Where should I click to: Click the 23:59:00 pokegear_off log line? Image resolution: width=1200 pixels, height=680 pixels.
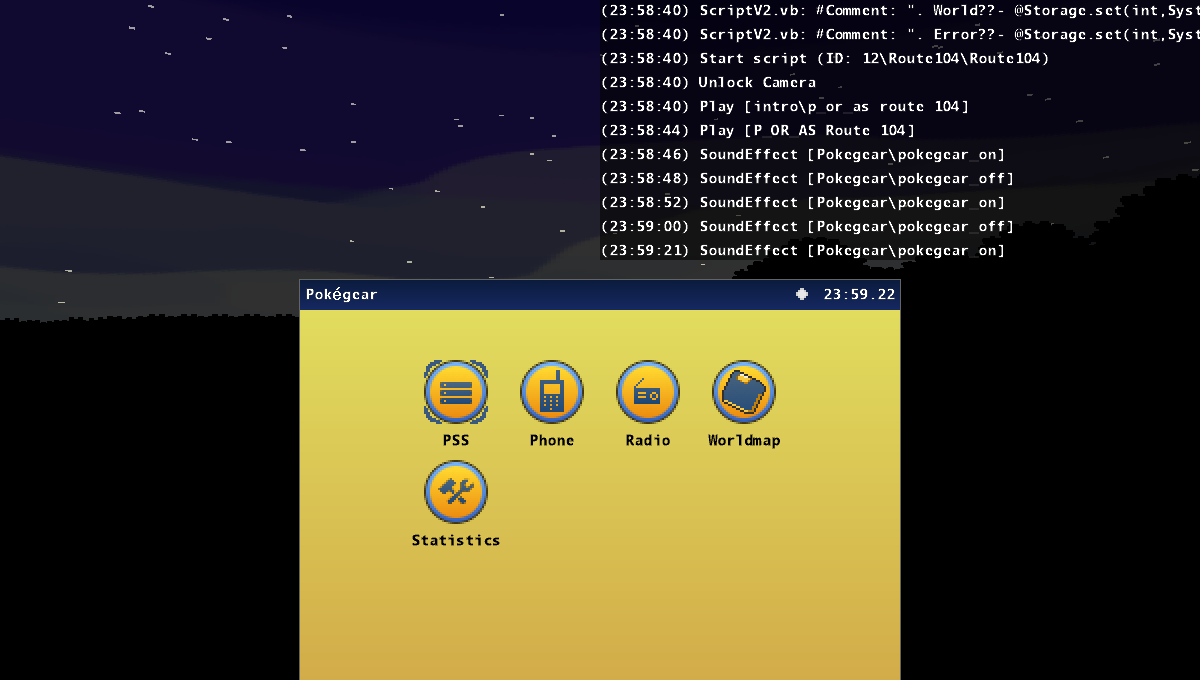[x=808, y=226]
